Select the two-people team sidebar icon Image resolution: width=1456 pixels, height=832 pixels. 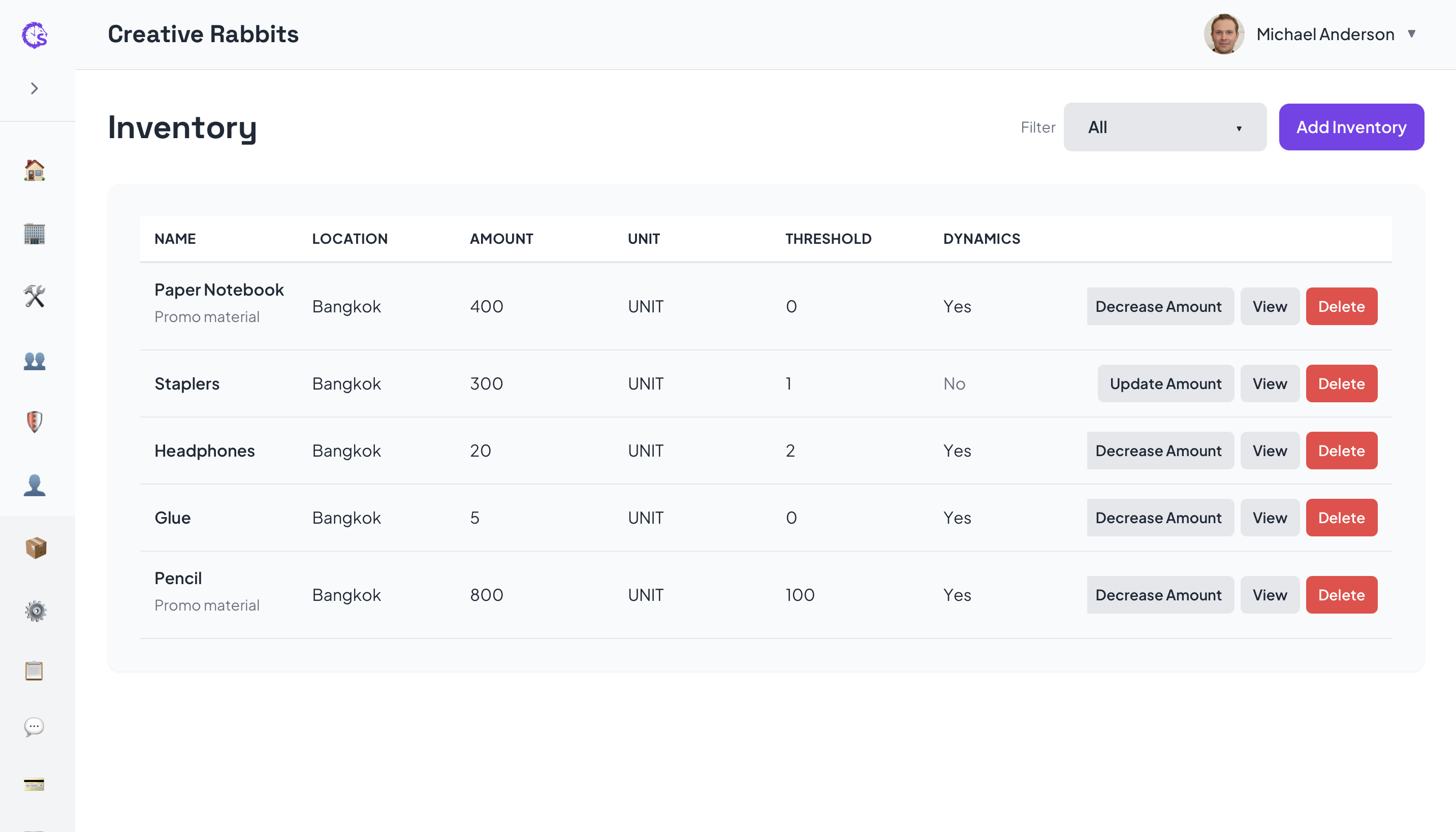coord(34,361)
